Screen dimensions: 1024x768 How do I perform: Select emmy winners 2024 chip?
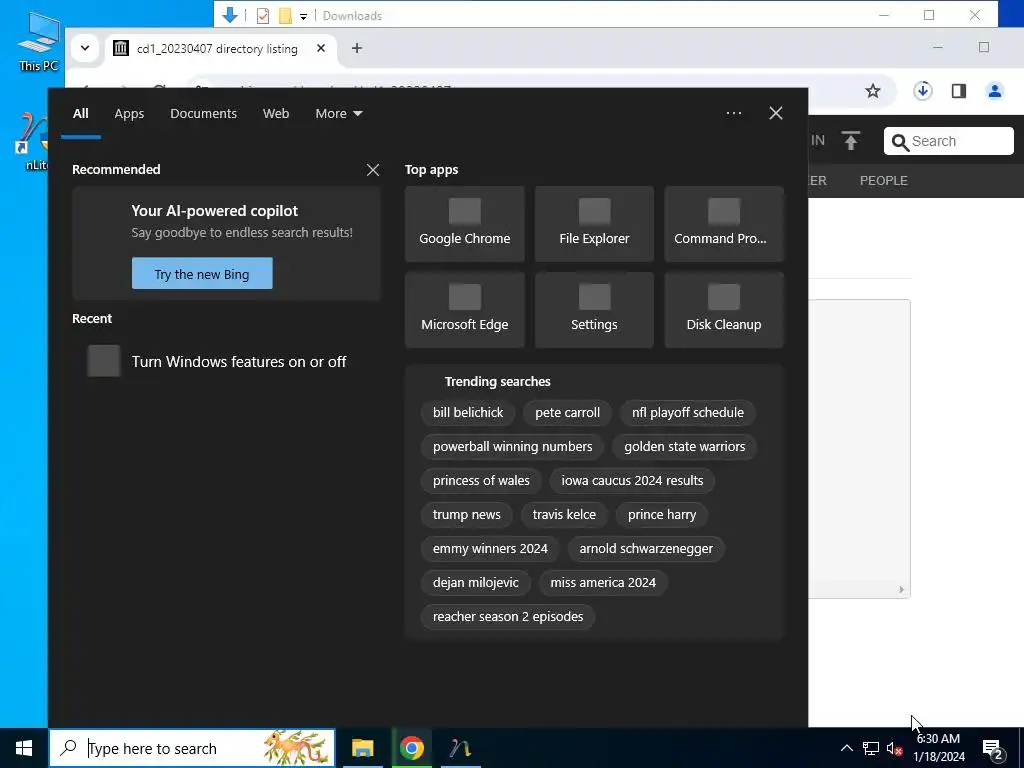tap(490, 549)
